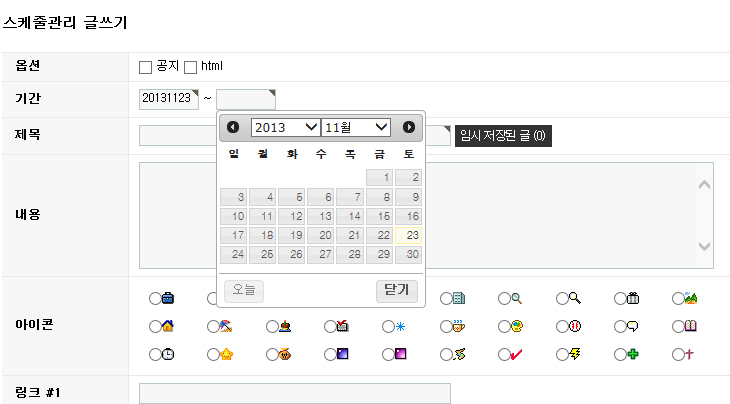Select day 17 in the calendar
Image resolution: width=730 pixels, height=404 pixels.
pos(233,236)
